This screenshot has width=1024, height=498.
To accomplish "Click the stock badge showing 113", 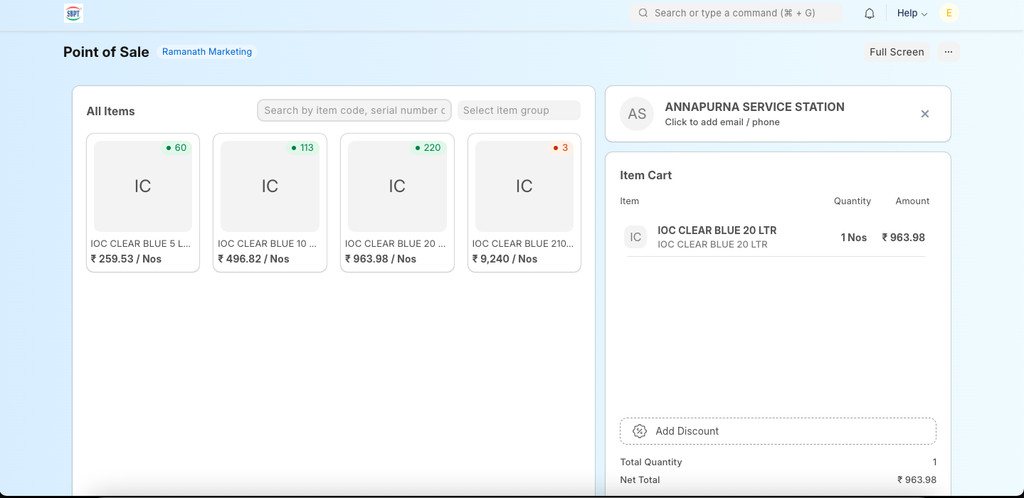I will point(302,148).
